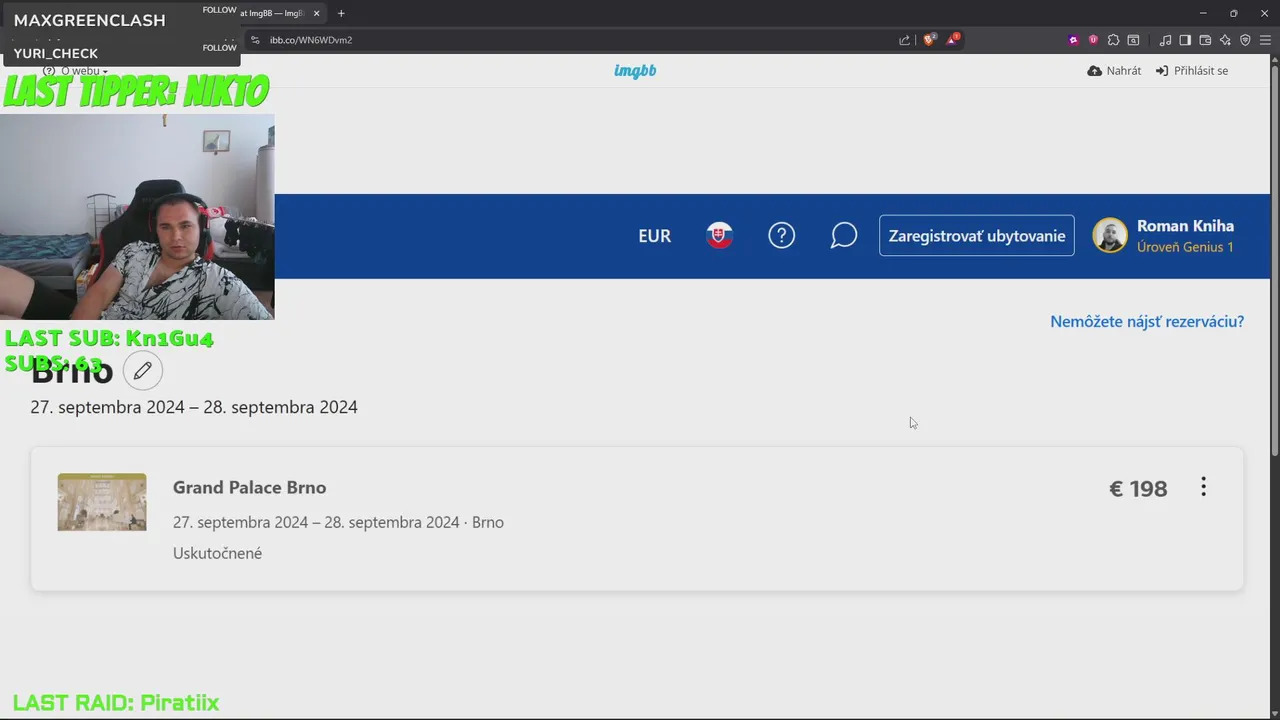
Task: Expand the O webu dropdown
Action: 76,71
